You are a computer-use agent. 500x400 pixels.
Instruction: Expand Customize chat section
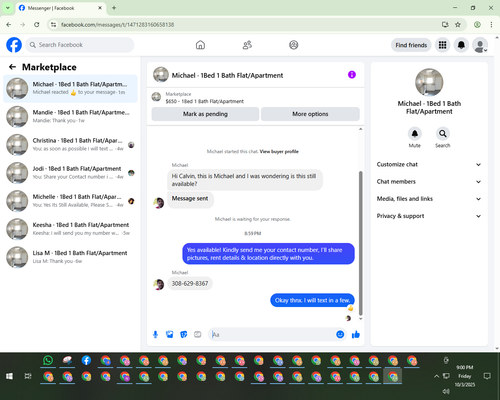click(429, 164)
